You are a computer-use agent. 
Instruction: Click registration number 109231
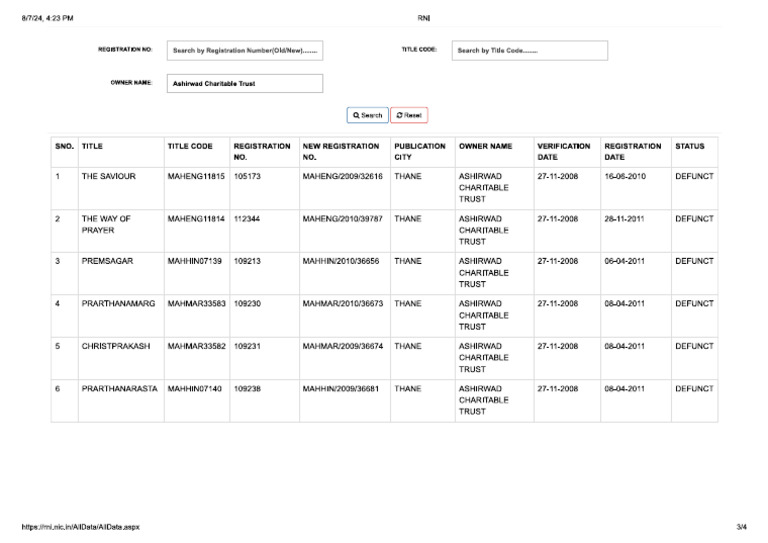[247, 346]
